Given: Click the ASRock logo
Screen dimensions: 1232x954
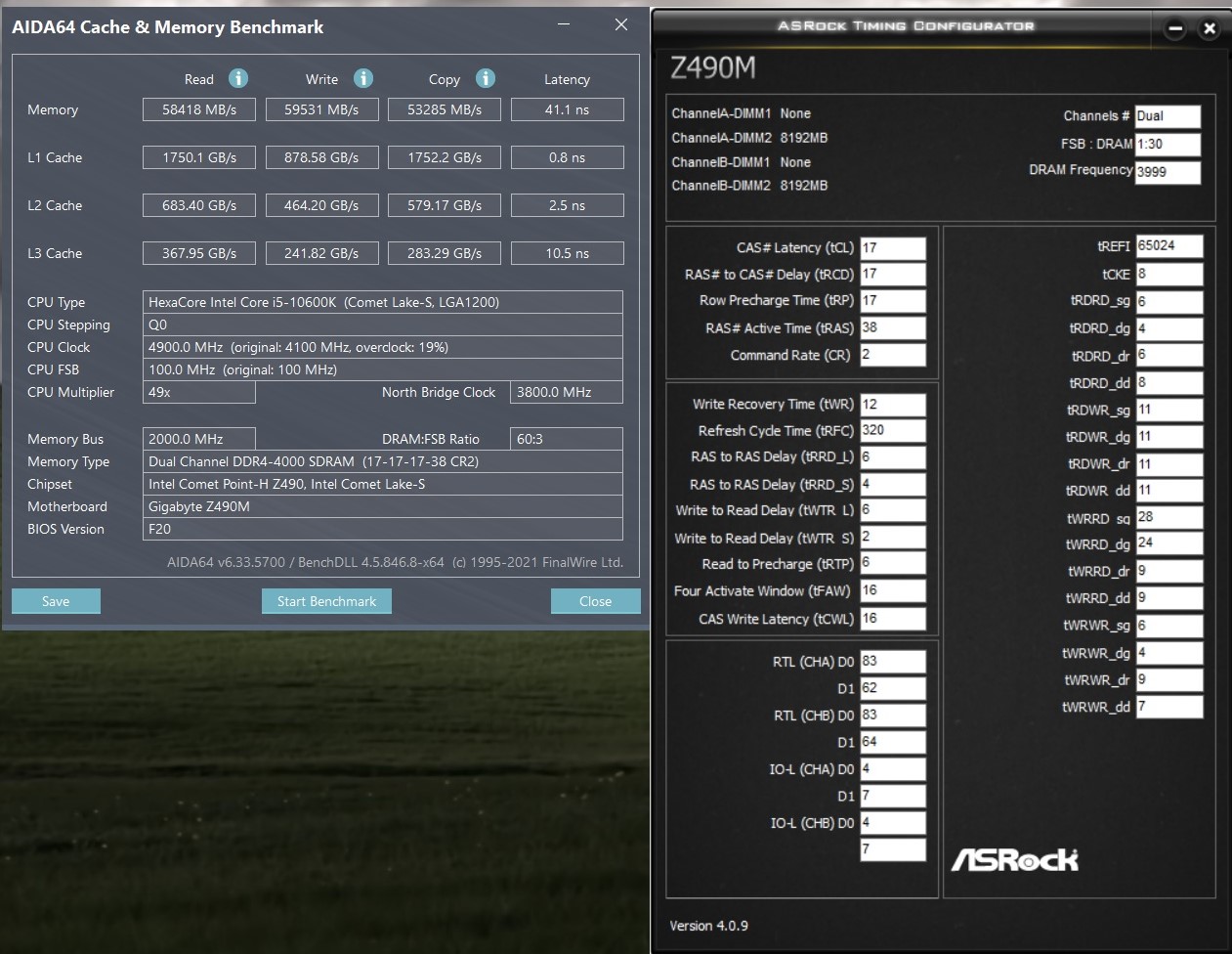Looking at the screenshot, I should (x=1015, y=859).
